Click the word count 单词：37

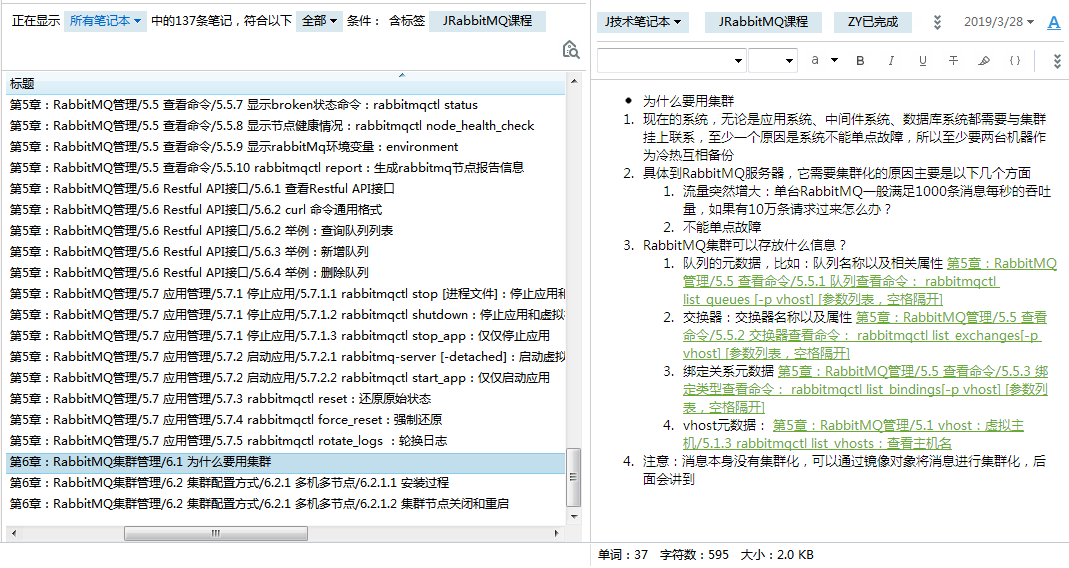coord(623,555)
